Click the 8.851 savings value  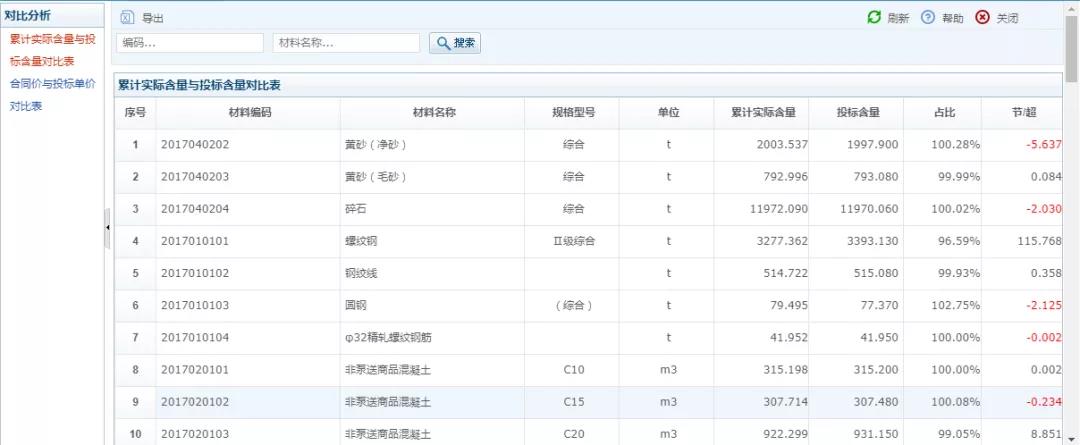click(x=1046, y=434)
